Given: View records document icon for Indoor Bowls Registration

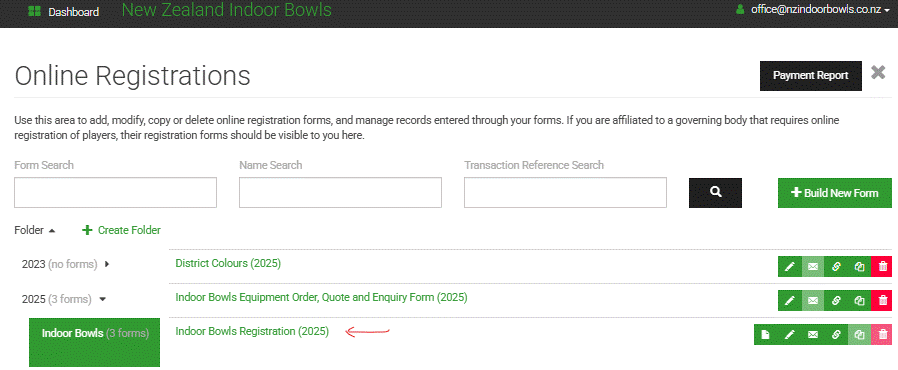Looking at the screenshot, I should coord(766,334).
